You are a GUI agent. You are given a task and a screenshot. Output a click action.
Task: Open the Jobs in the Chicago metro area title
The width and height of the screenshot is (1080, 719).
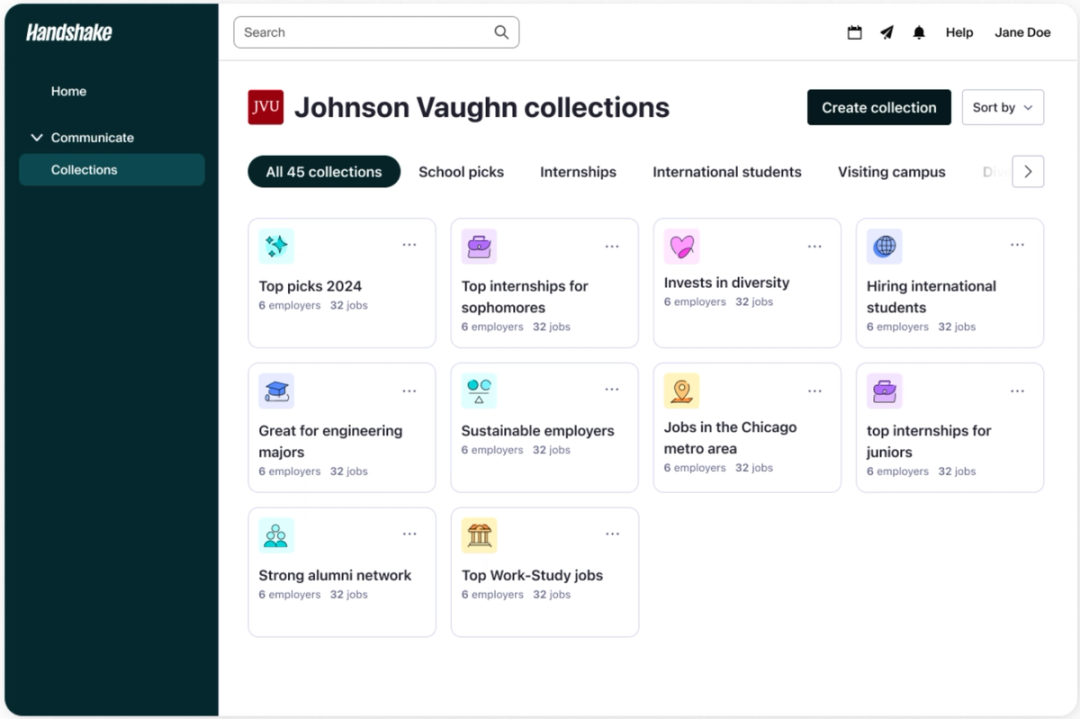click(x=730, y=437)
